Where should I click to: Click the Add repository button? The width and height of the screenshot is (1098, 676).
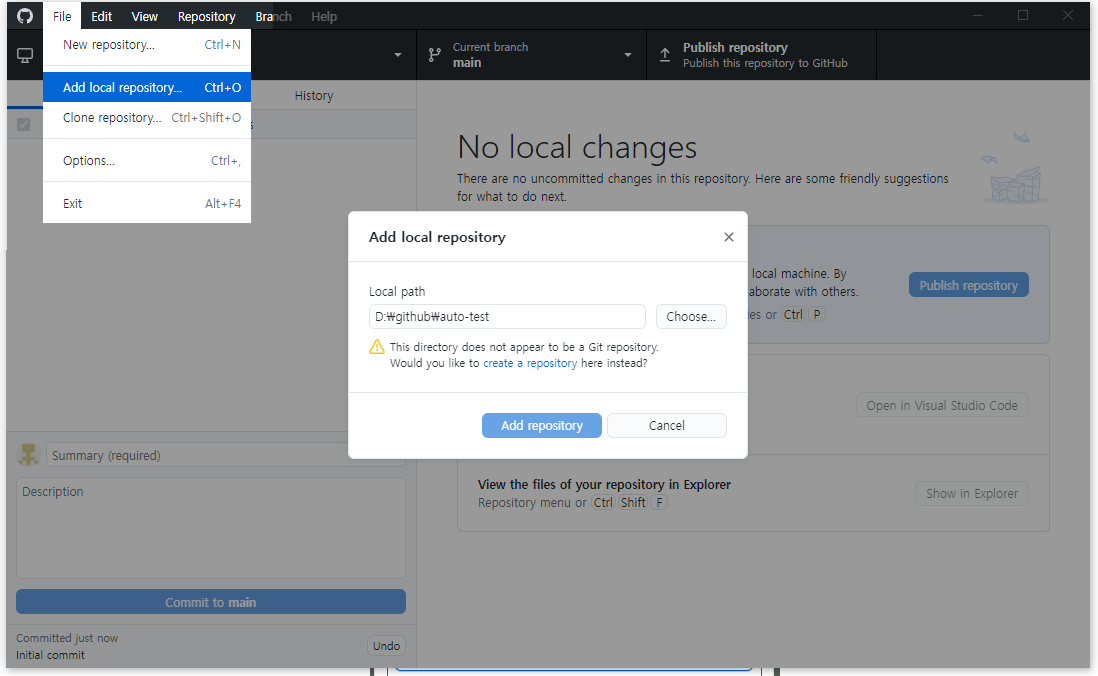541,425
